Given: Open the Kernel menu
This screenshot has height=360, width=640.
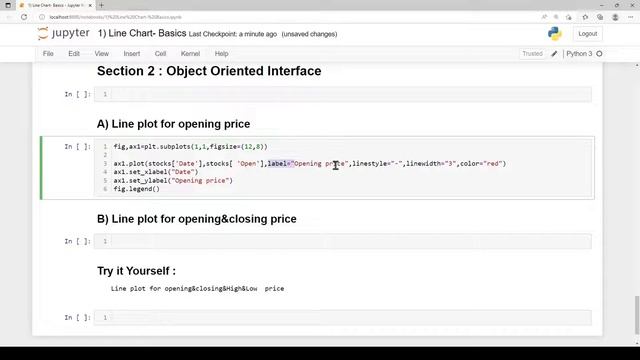Looking at the screenshot, I should pos(190,54).
